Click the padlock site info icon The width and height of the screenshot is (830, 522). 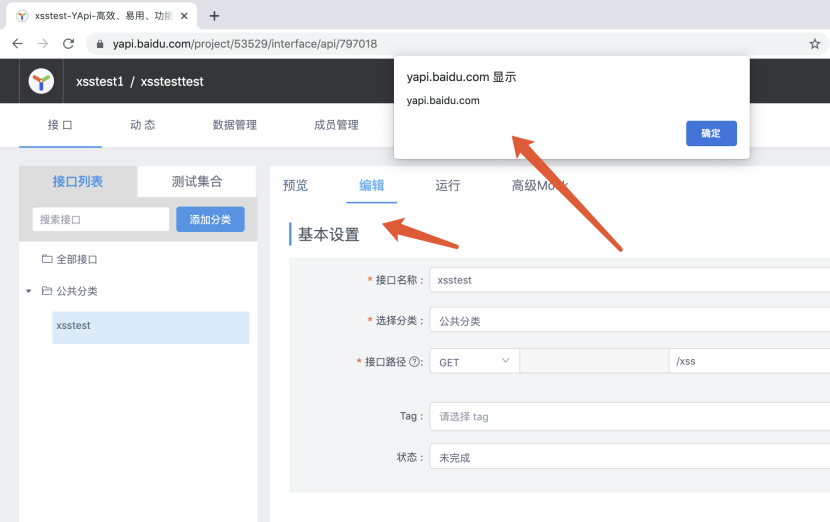100,44
